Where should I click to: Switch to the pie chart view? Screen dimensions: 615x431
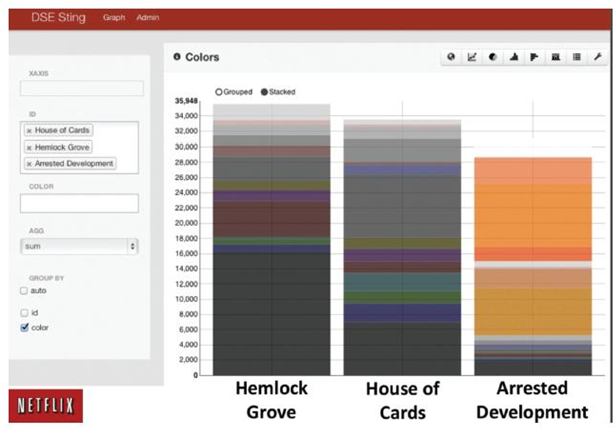click(493, 57)
